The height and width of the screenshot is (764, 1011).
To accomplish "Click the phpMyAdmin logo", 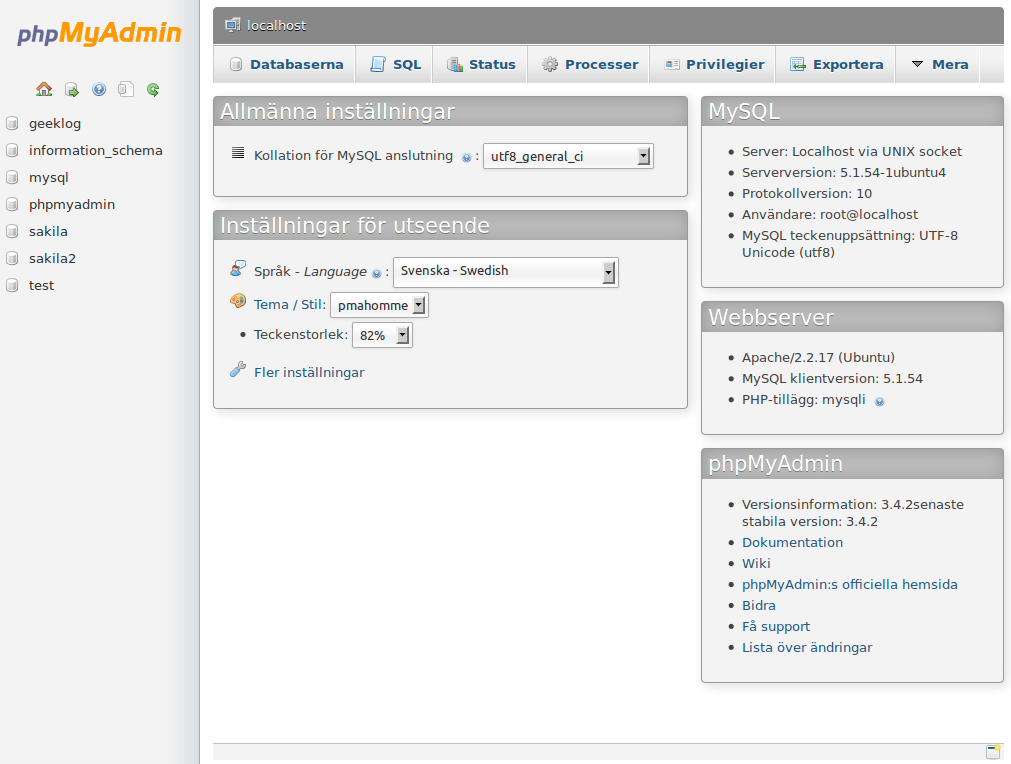I will tap(99, 34).
